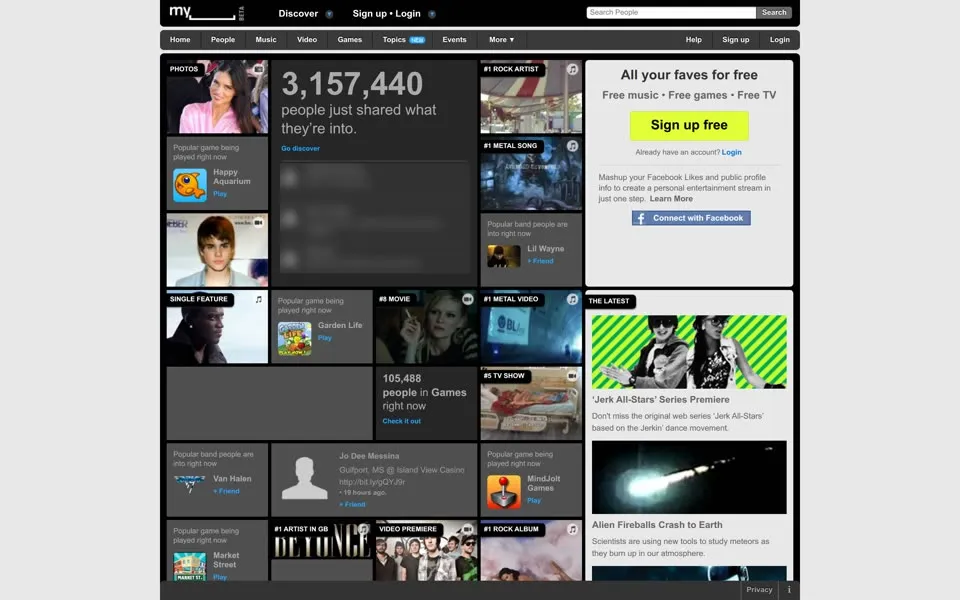Click Play under MindJolt Games

[534, 501]
